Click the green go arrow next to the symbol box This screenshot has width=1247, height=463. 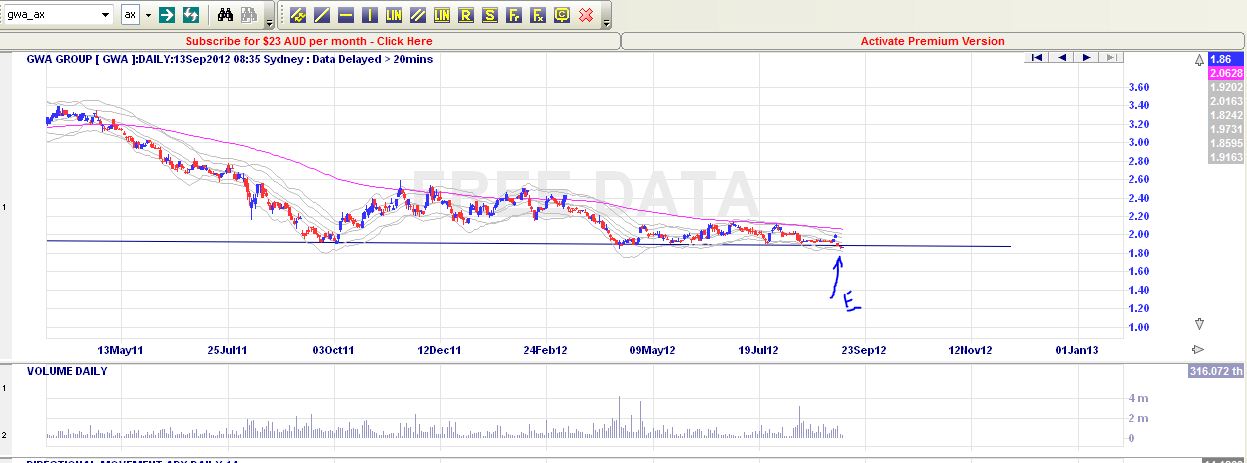tap(167, 15)
